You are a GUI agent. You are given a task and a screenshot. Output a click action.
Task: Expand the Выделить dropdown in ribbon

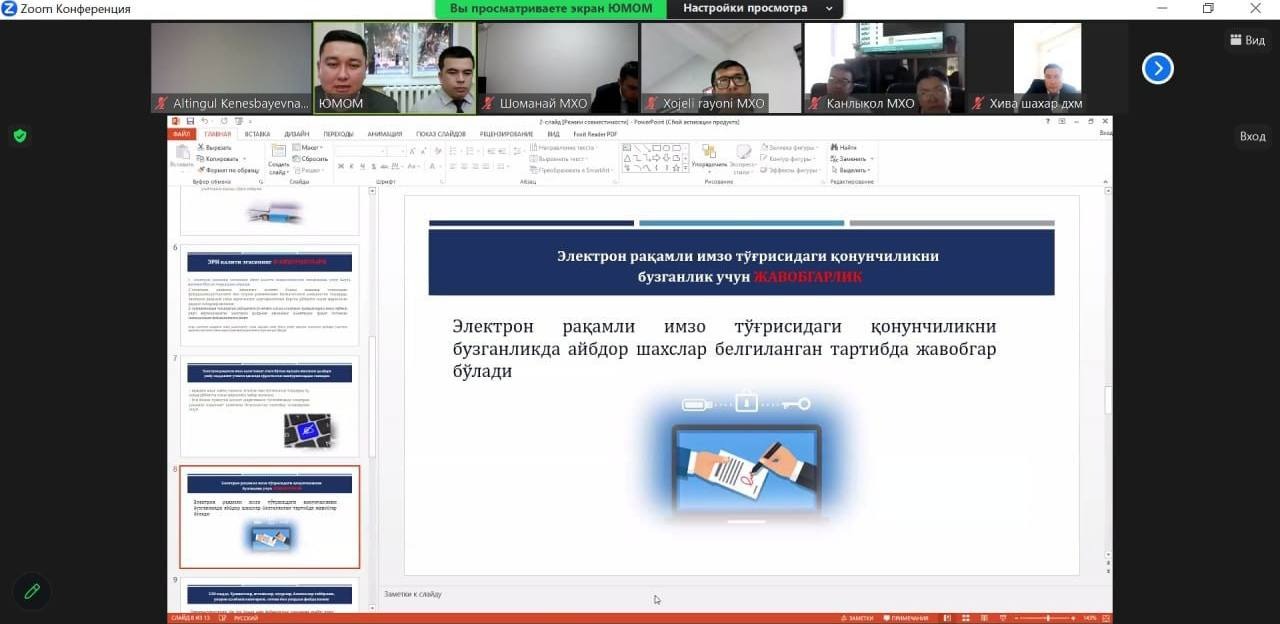tap(852, 170)
